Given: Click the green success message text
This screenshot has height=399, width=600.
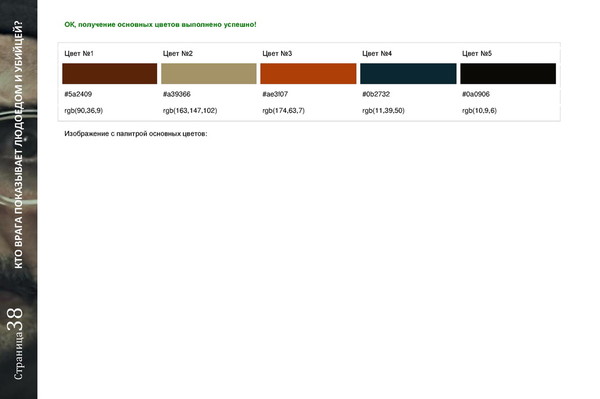Looking at the screenshot, I should tap(160, 24).
